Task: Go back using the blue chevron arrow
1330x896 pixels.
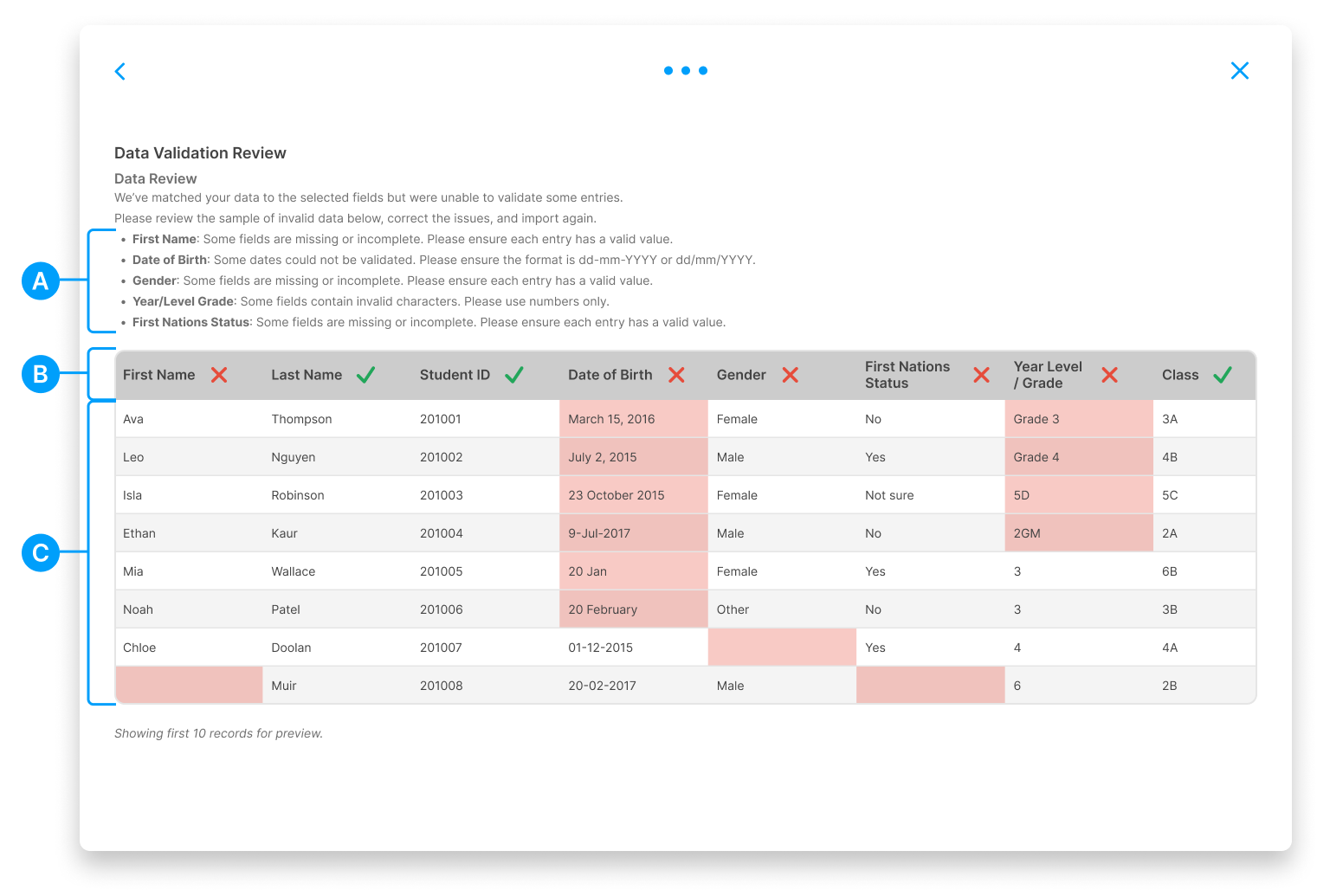Action: (119, 71)
